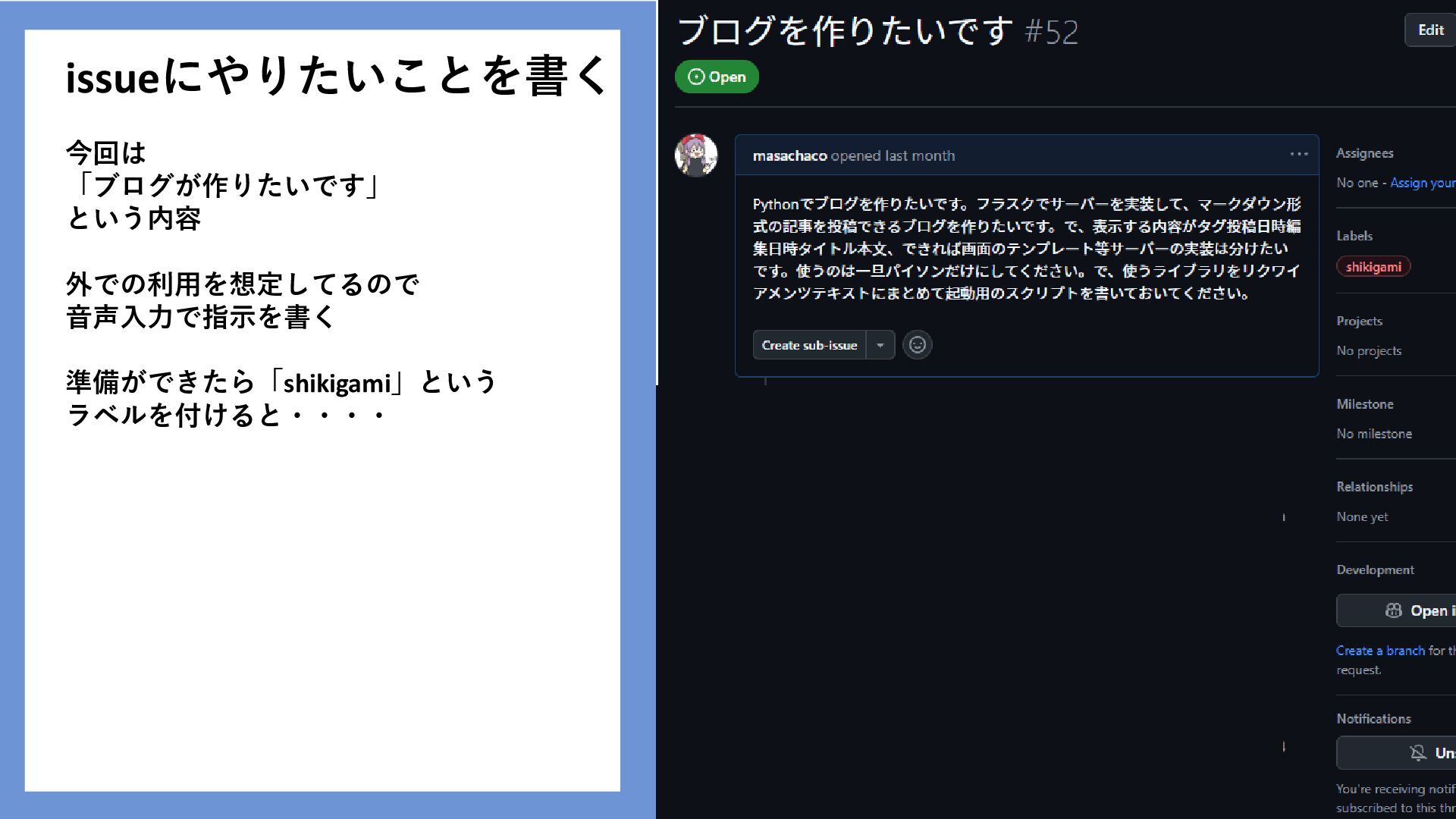The height and width of the screenshot is (819, 1456).
Task: Open the Assignees section settings
Action: coord(1365,153)
